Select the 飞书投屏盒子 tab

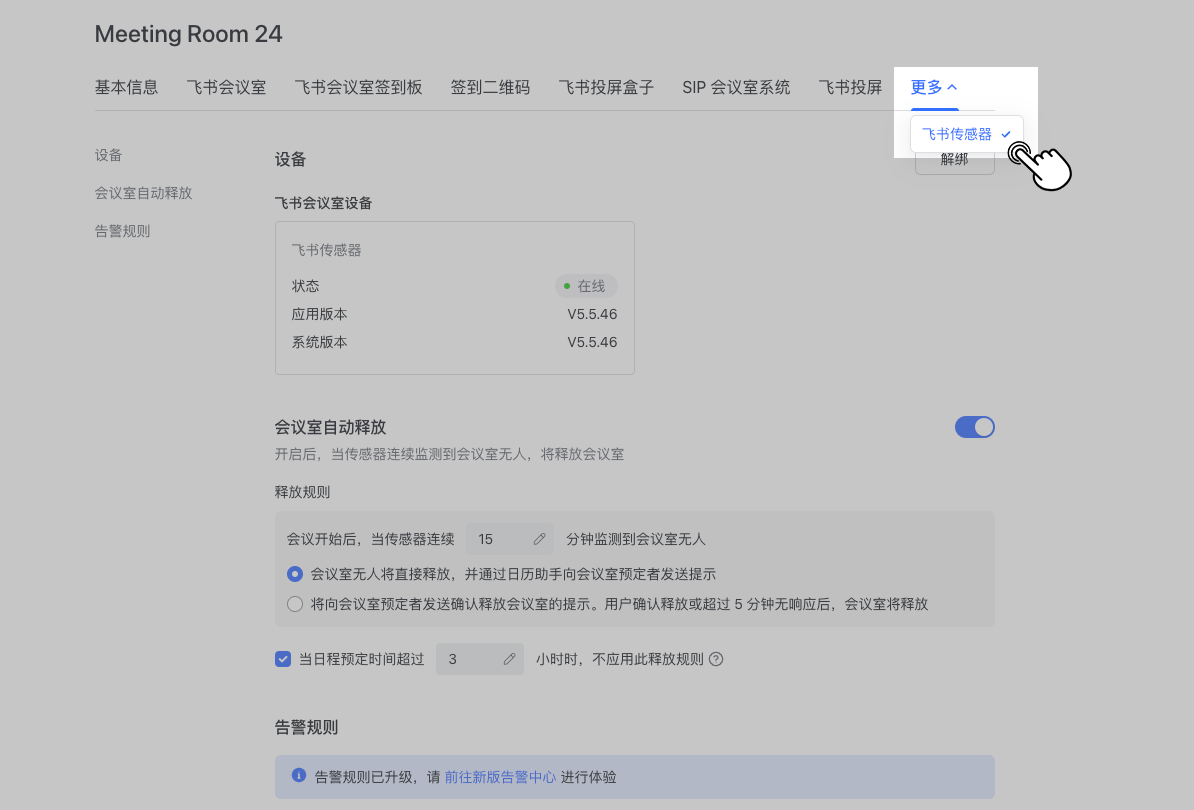coord(606,88)
